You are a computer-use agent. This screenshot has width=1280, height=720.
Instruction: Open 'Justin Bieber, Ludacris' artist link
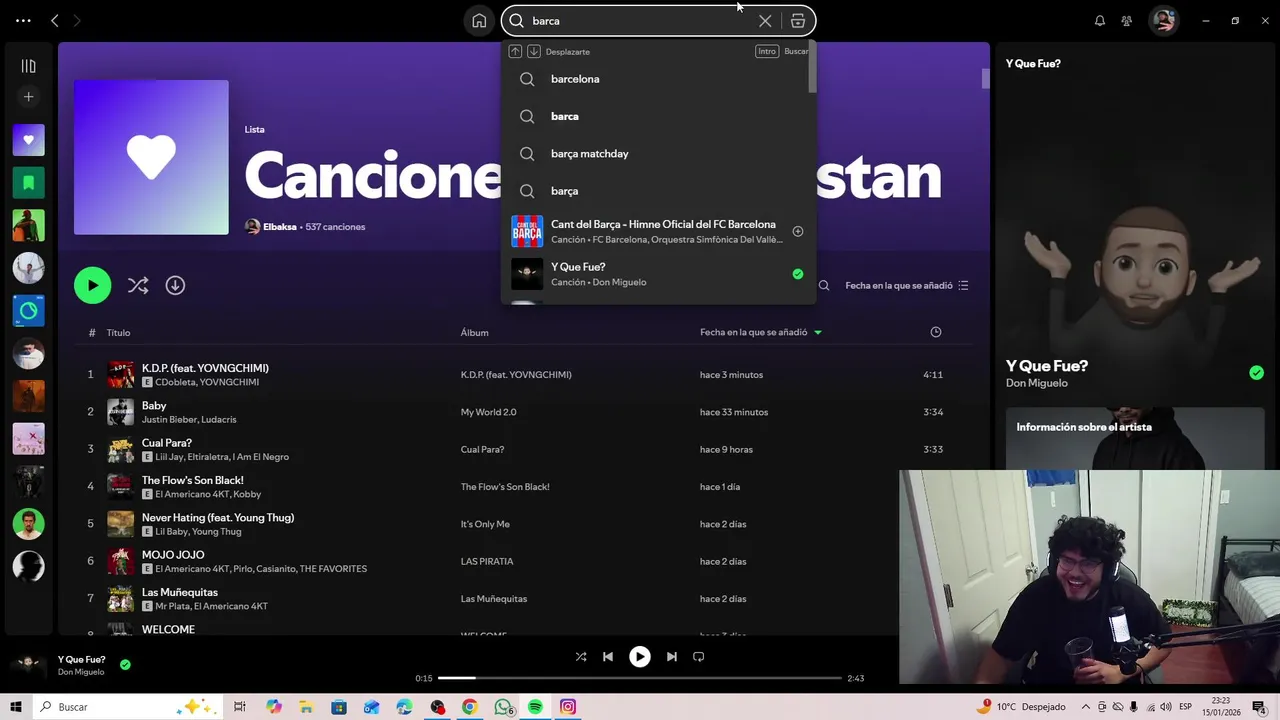coord(189,420)
